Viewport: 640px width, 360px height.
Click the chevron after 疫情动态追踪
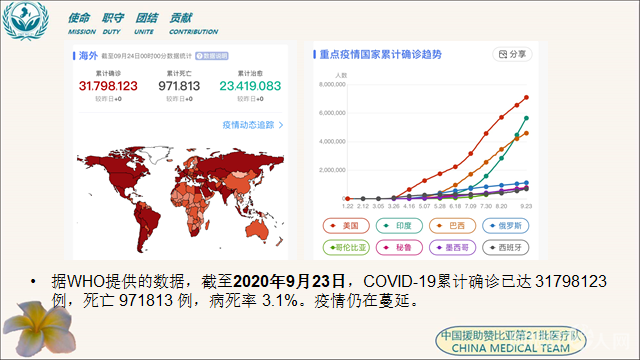(x=281, y=125)
